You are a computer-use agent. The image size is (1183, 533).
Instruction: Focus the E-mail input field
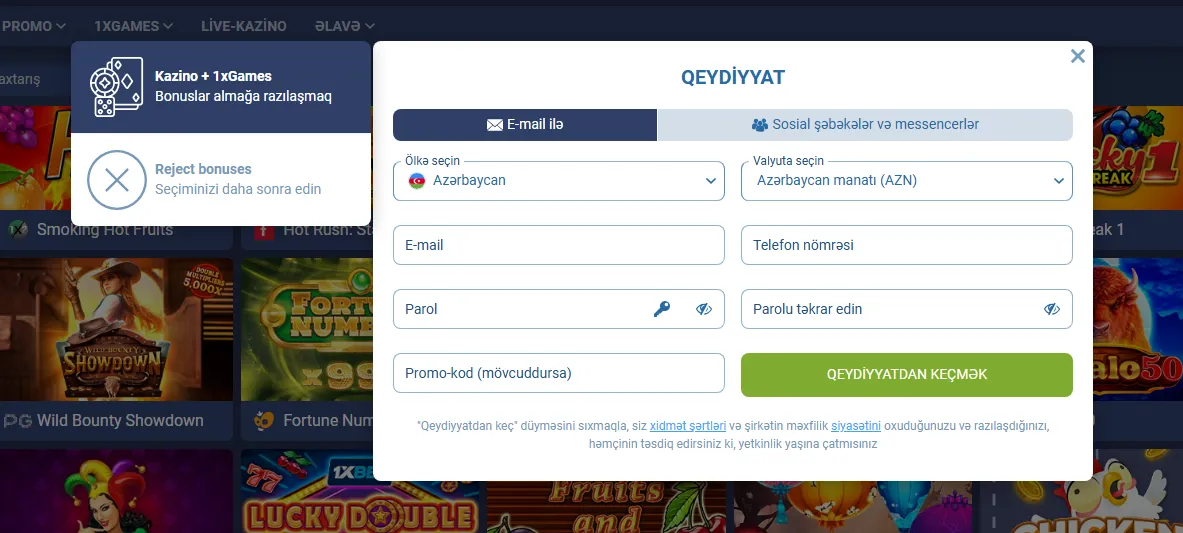(558, 245)
